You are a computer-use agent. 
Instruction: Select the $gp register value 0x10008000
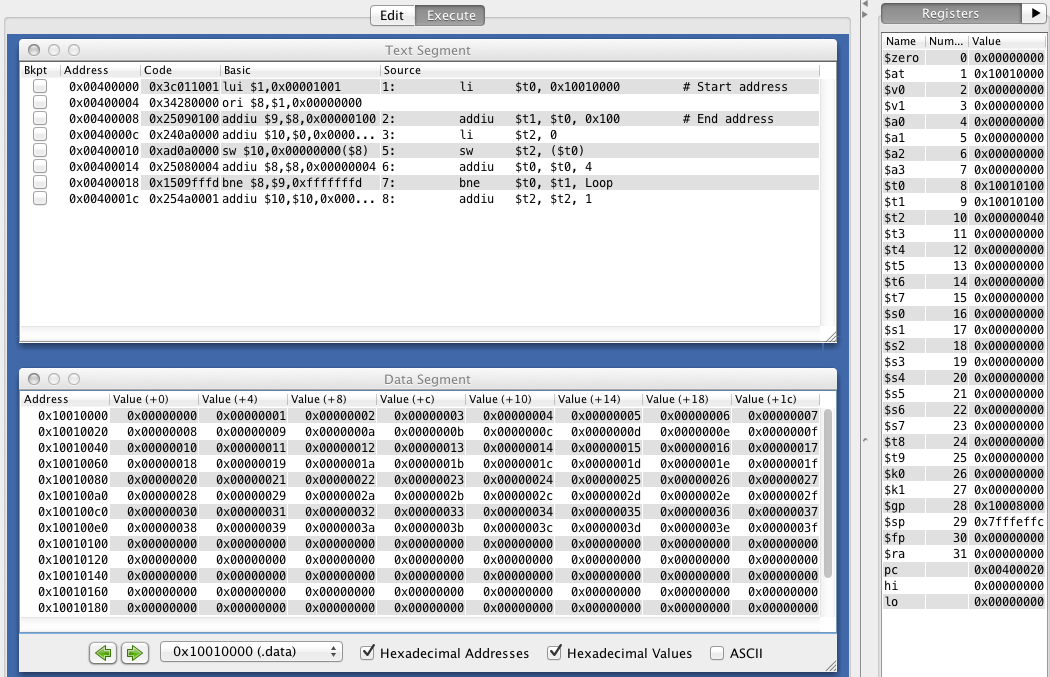click(x=1008, y=506)
